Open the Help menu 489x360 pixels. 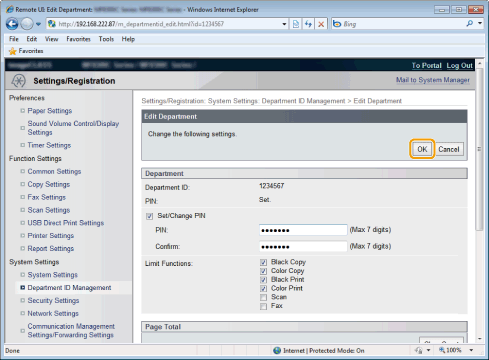coord(128,39)
